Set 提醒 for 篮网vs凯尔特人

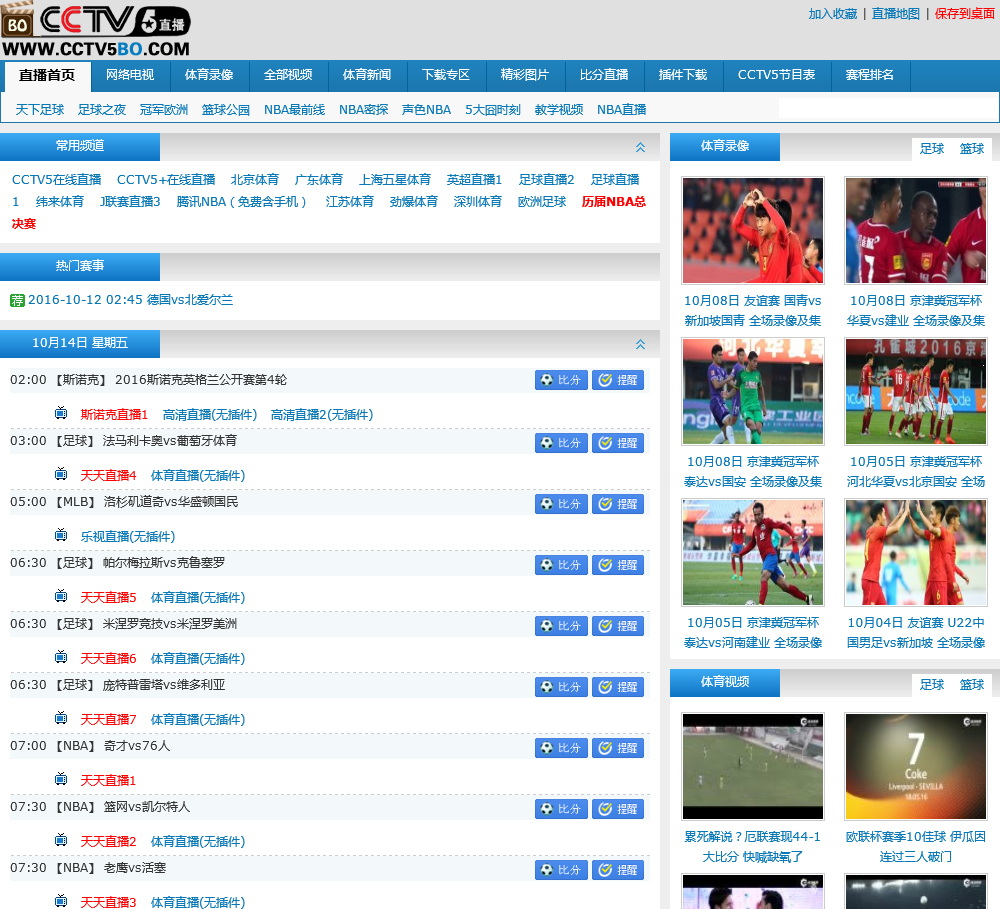(x=618, y=809)
